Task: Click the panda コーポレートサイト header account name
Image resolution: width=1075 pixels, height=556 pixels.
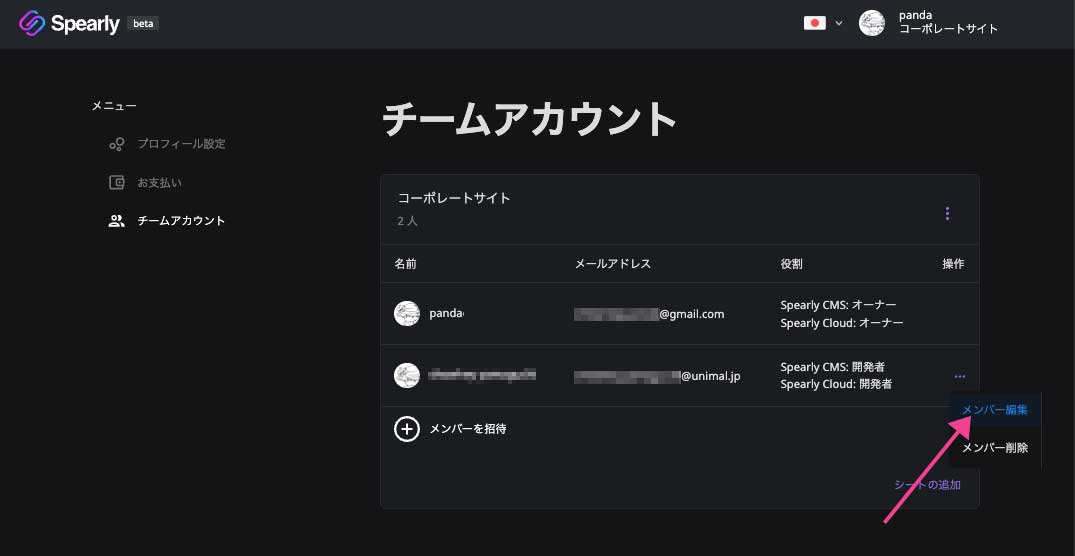Action: click(x=948, y=23)
